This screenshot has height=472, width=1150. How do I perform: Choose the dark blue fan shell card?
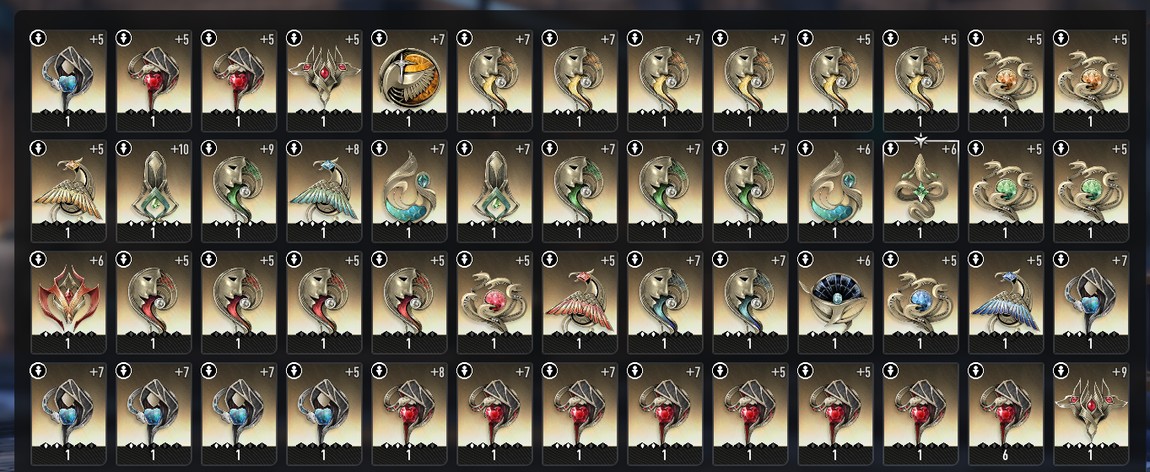(x=835, y=302)
